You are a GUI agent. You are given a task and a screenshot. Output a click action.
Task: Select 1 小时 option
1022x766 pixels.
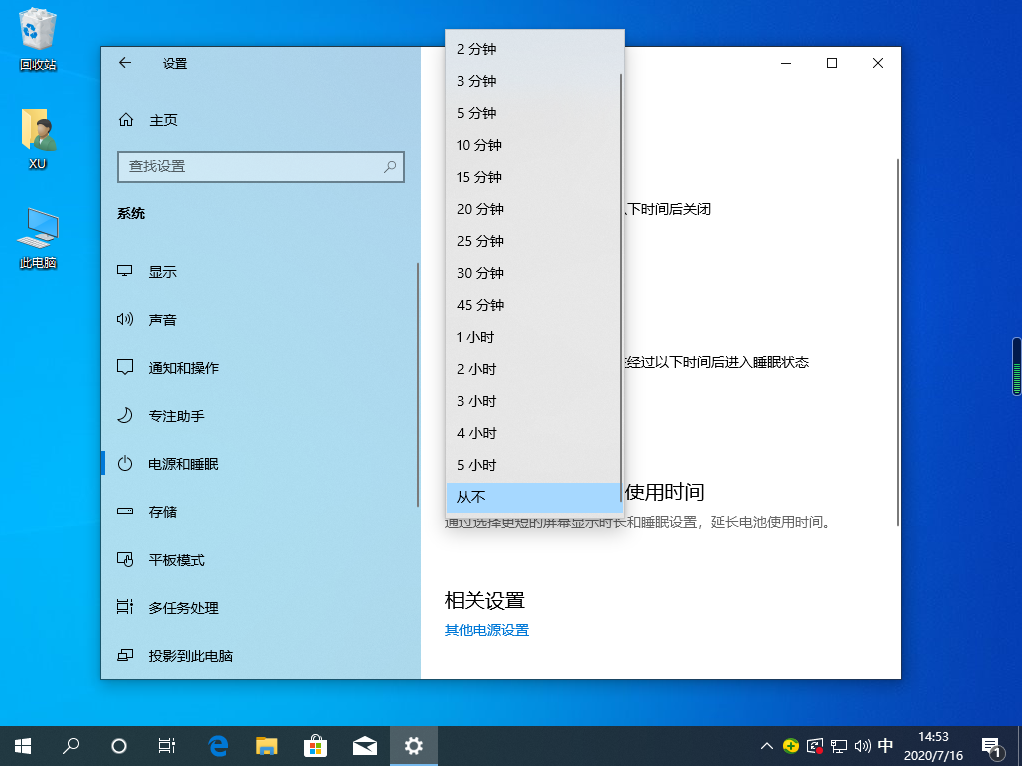[533, 337]
